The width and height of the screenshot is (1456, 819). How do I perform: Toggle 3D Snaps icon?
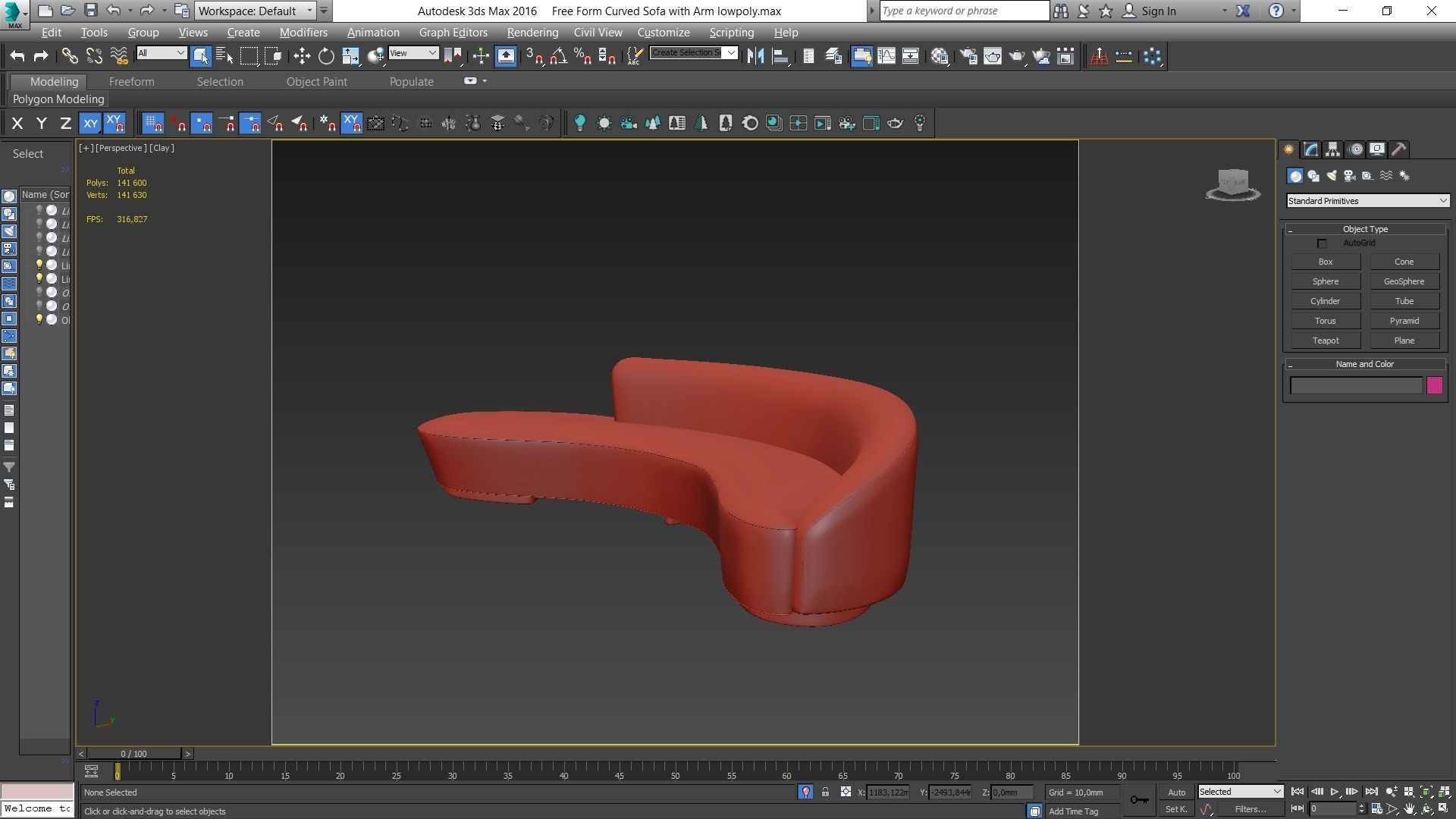pyautogui.click(x=535, y=56)
